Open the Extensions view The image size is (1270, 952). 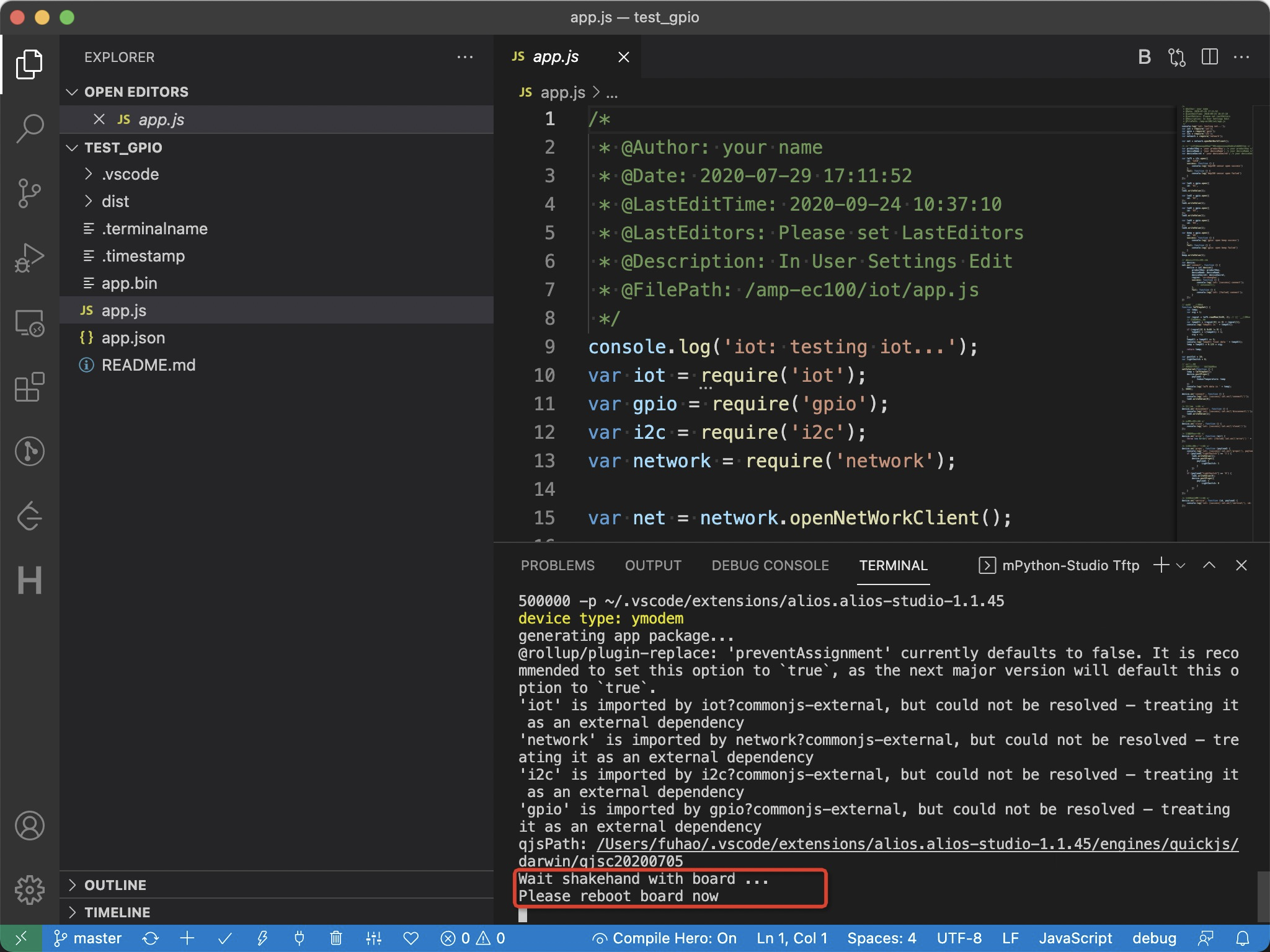29,387
